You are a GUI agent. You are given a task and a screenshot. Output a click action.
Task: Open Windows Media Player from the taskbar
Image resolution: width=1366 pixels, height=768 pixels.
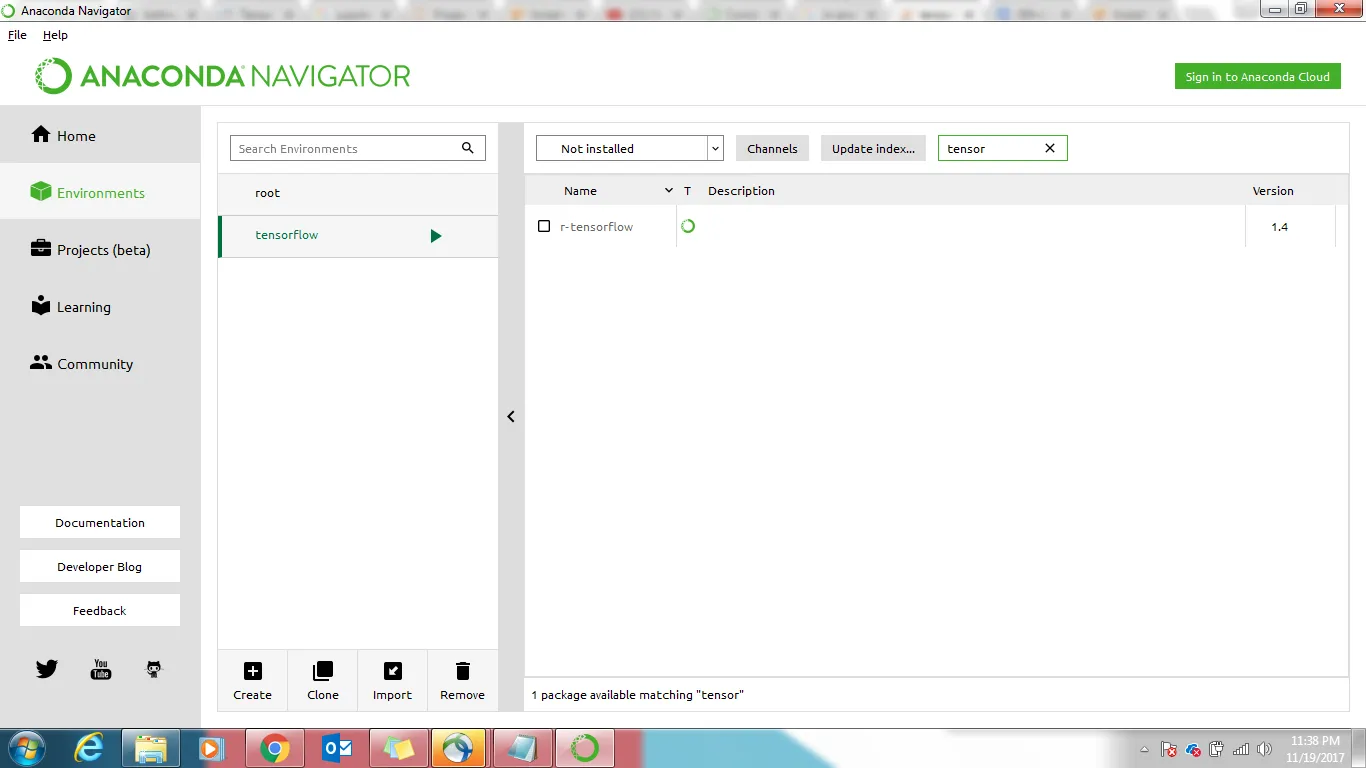coord(211,748)
